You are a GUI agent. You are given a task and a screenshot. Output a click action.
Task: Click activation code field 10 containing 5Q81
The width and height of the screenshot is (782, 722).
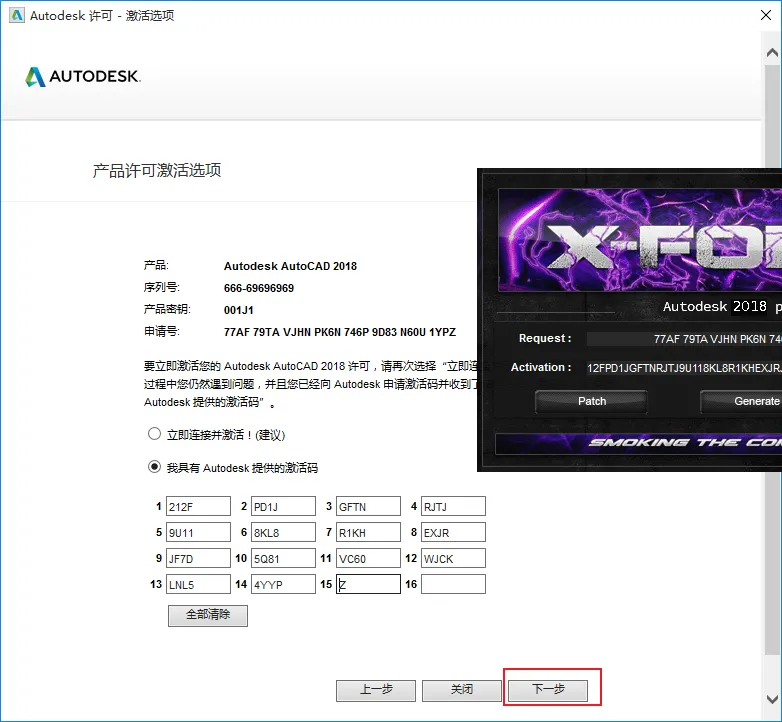[283, 558]
